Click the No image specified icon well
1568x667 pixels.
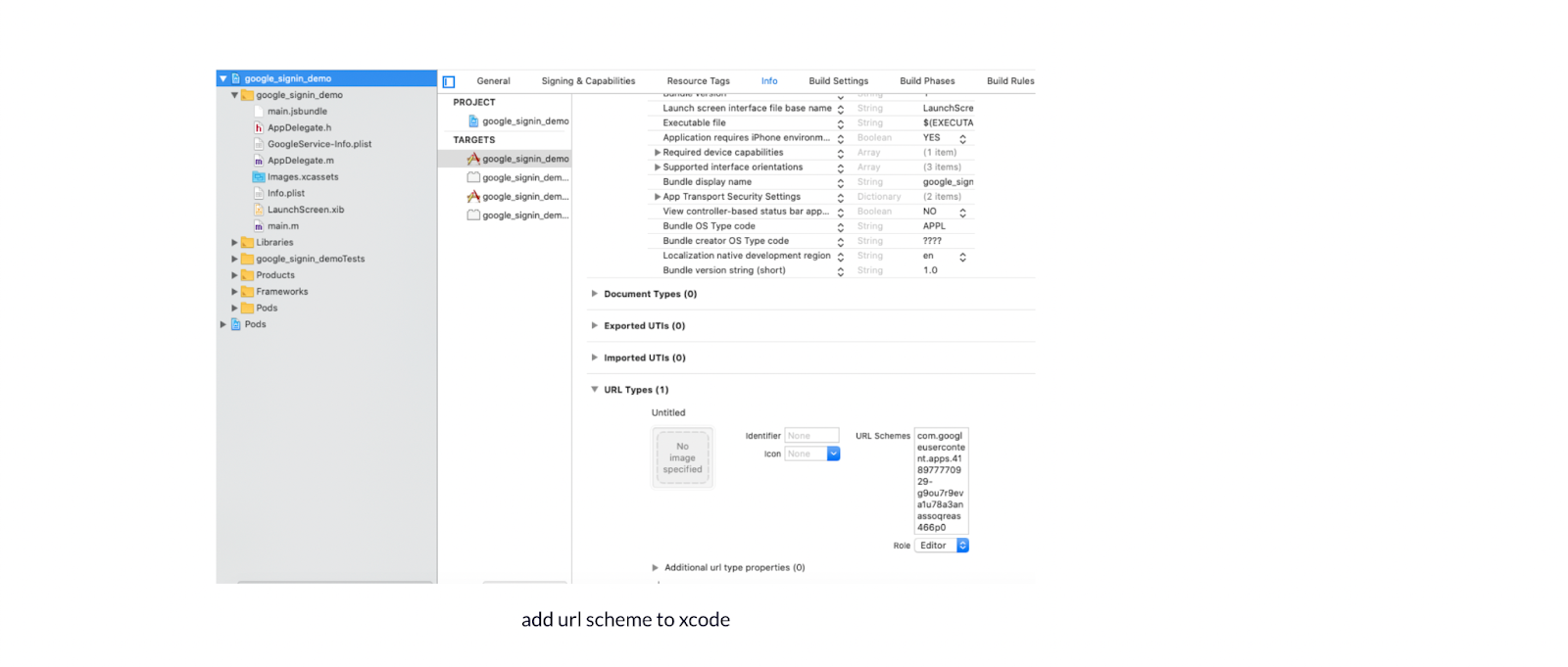[x=682, y=457]
